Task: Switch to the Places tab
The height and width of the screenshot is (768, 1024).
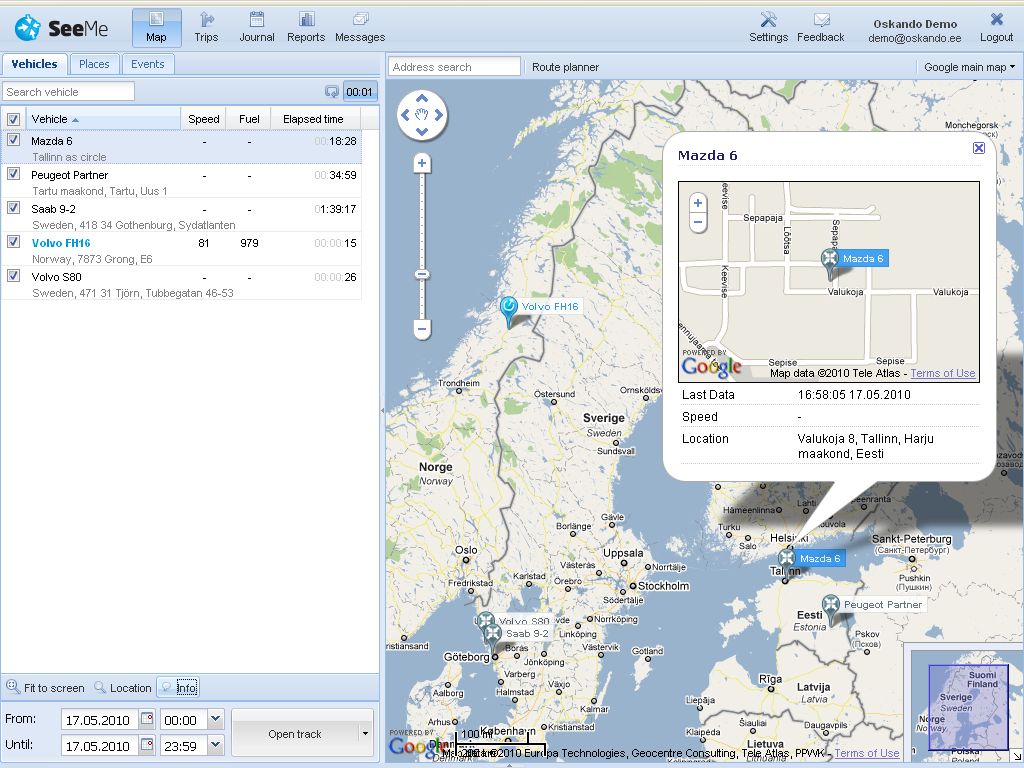Action: tap(94, 64)
